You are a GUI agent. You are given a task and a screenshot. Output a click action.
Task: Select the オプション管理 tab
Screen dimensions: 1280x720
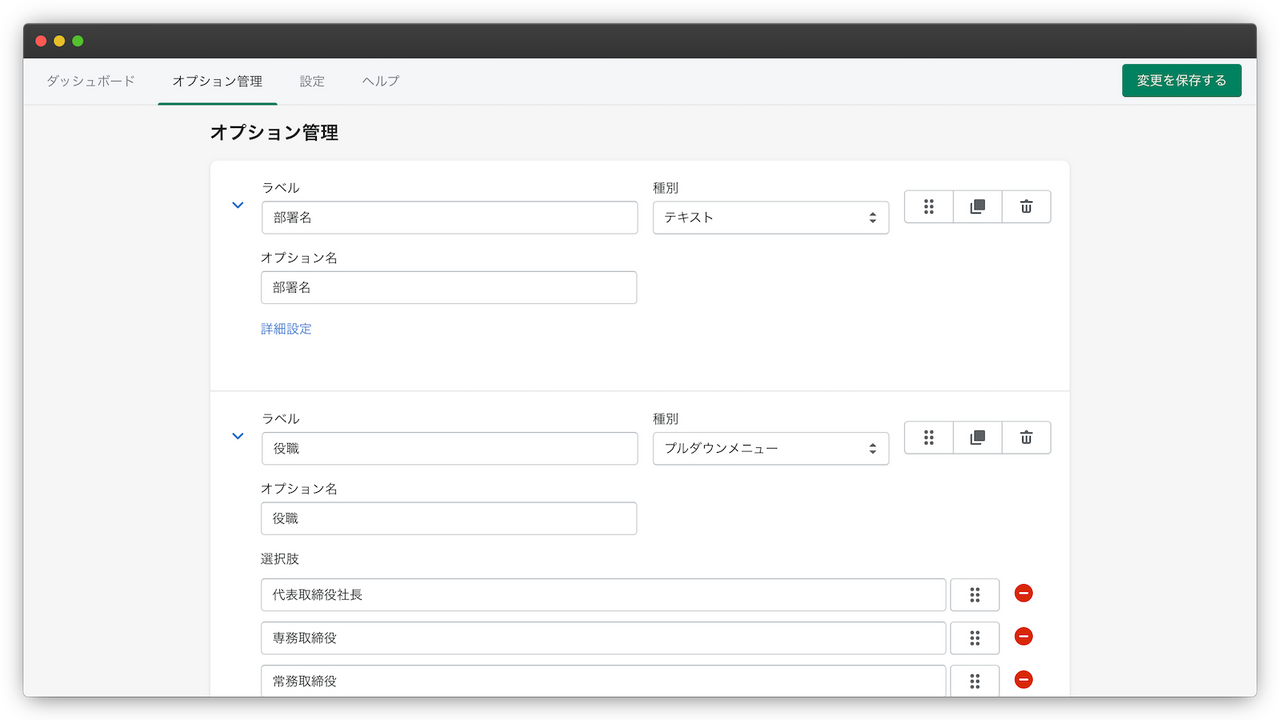pyautogui.click(x=217, y=81)
